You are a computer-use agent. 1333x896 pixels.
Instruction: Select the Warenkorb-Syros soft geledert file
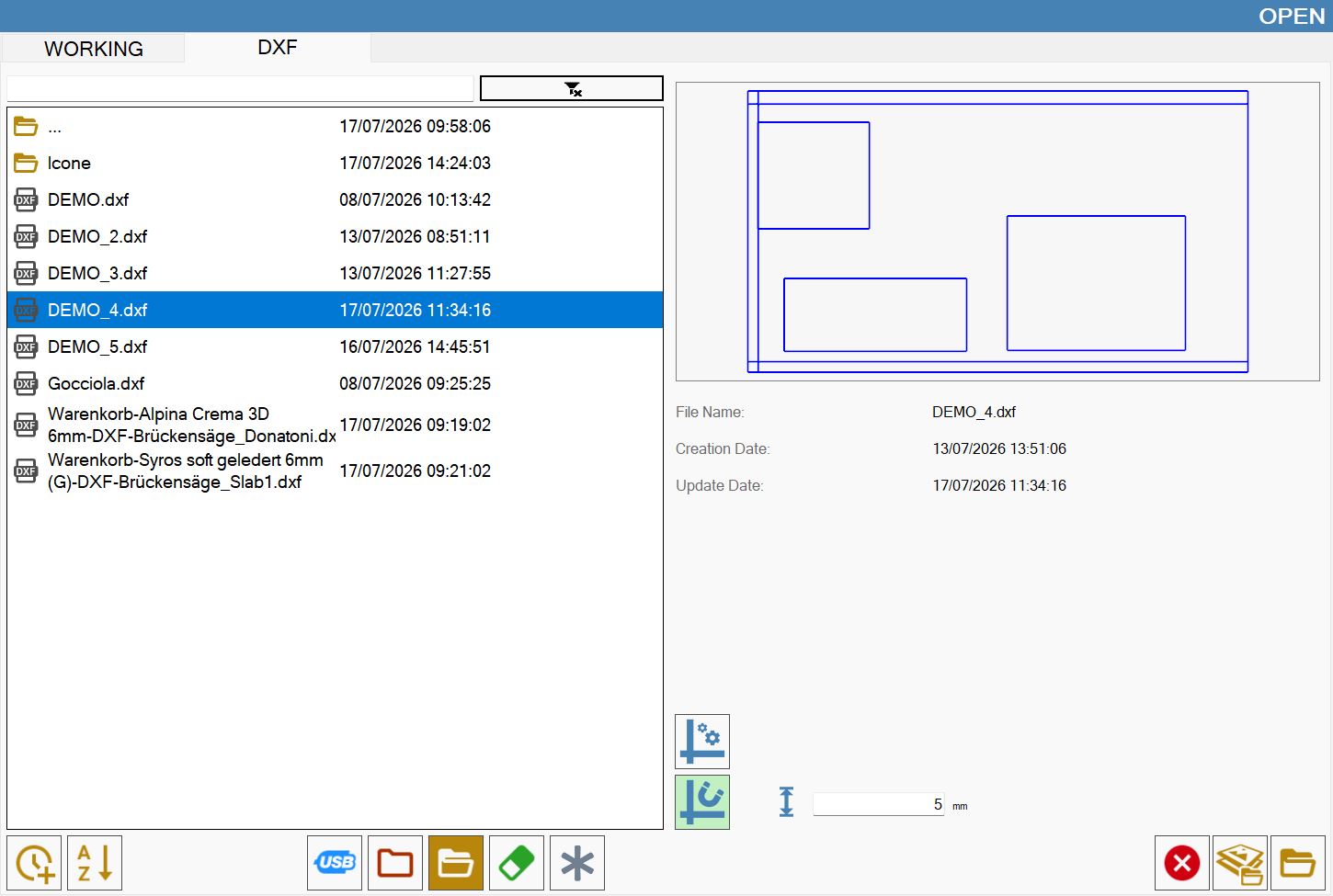[335, 471]
